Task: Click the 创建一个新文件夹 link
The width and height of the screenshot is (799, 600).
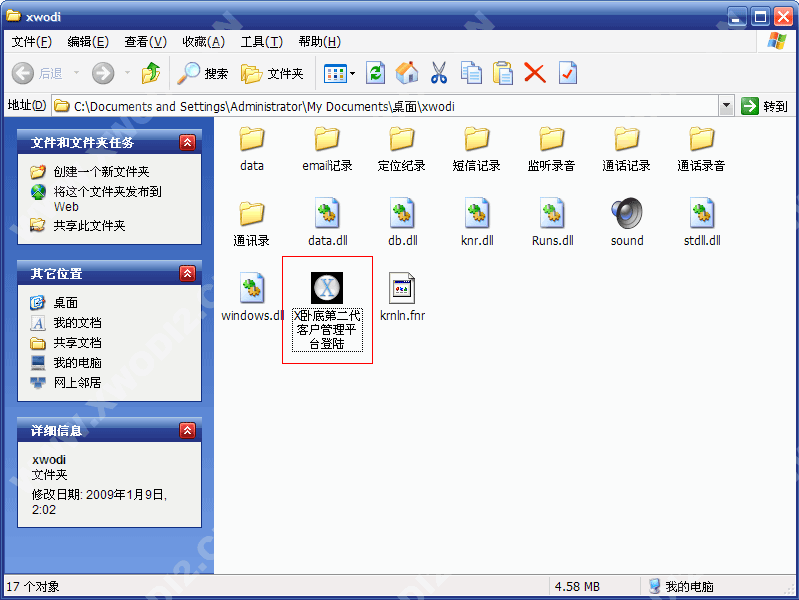Action: 100,172
